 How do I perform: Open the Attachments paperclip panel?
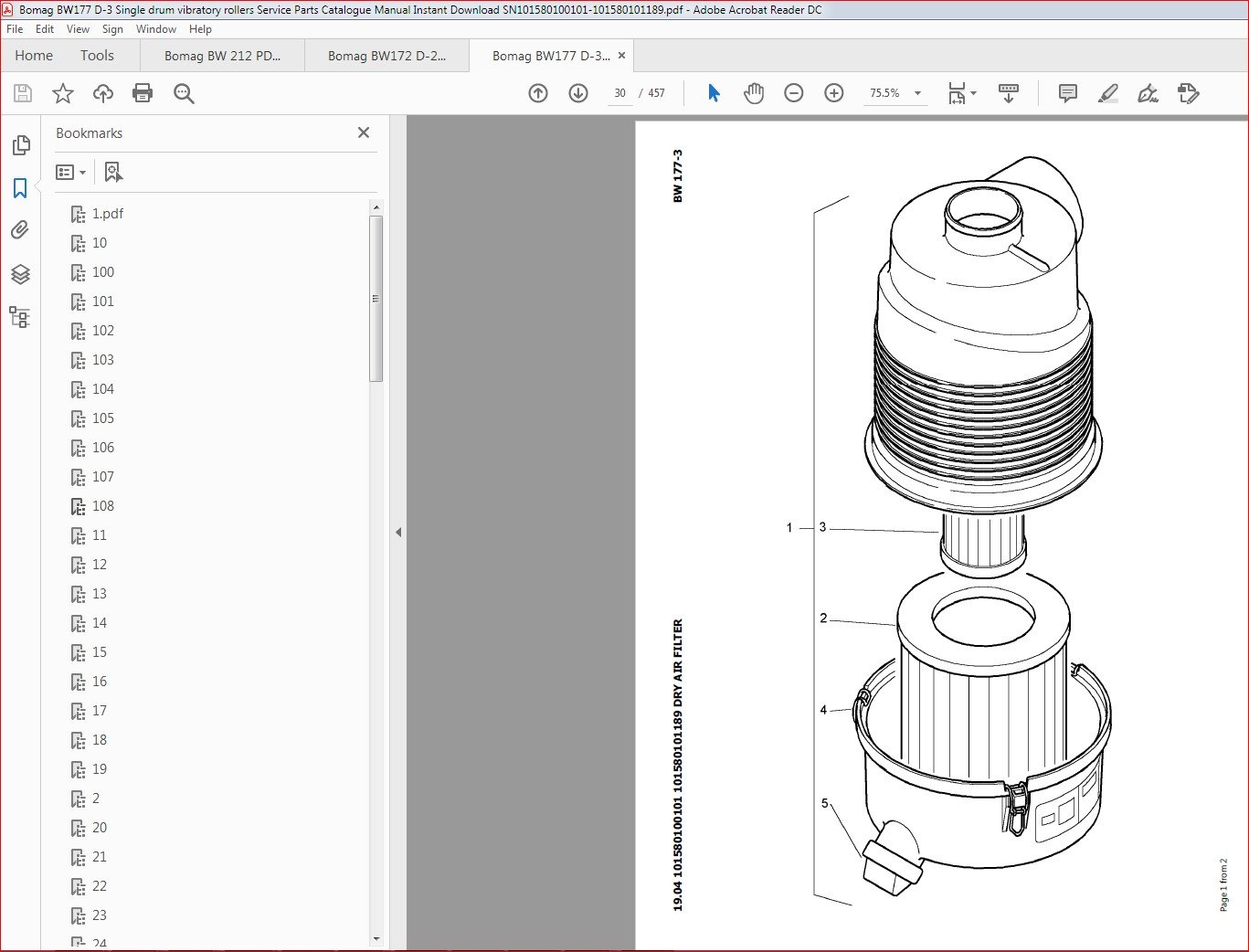(x=20, y=230)
